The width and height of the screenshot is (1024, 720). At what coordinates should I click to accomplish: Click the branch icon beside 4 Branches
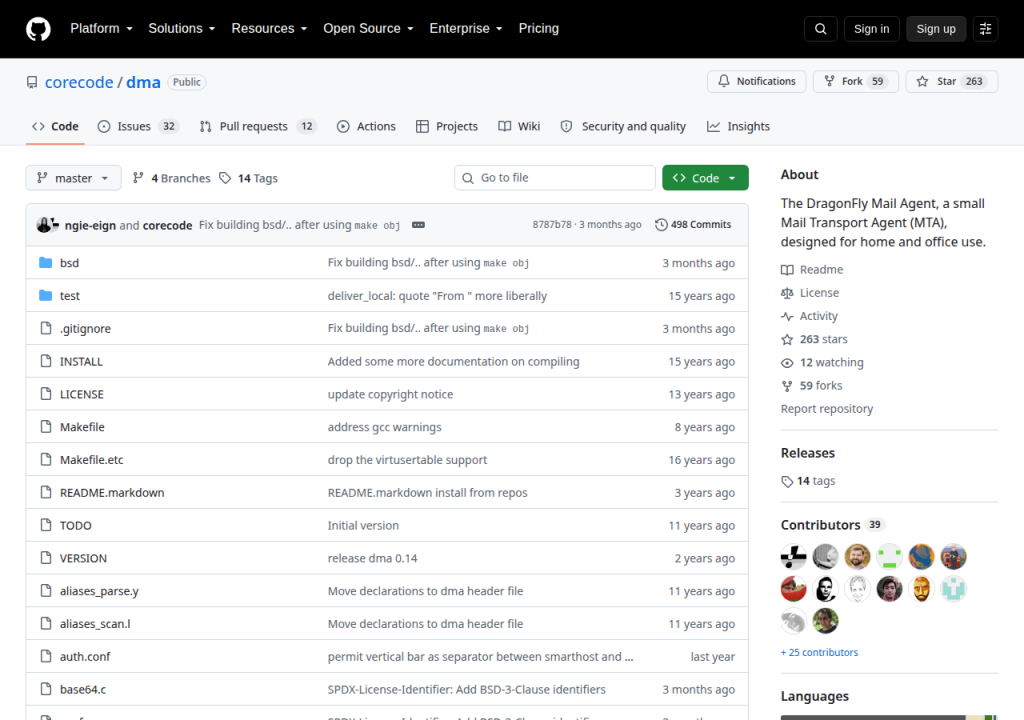138,178
